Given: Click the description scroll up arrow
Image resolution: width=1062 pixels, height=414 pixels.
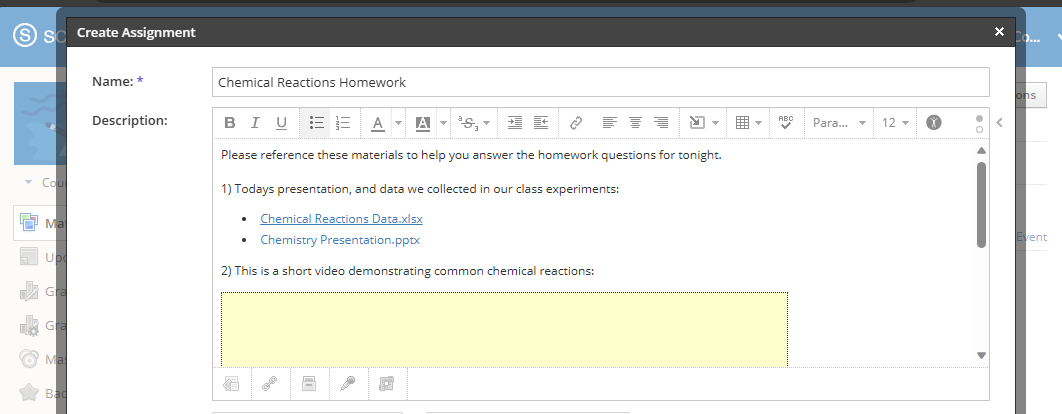Looking at the screenshot, I should (981, 150).
